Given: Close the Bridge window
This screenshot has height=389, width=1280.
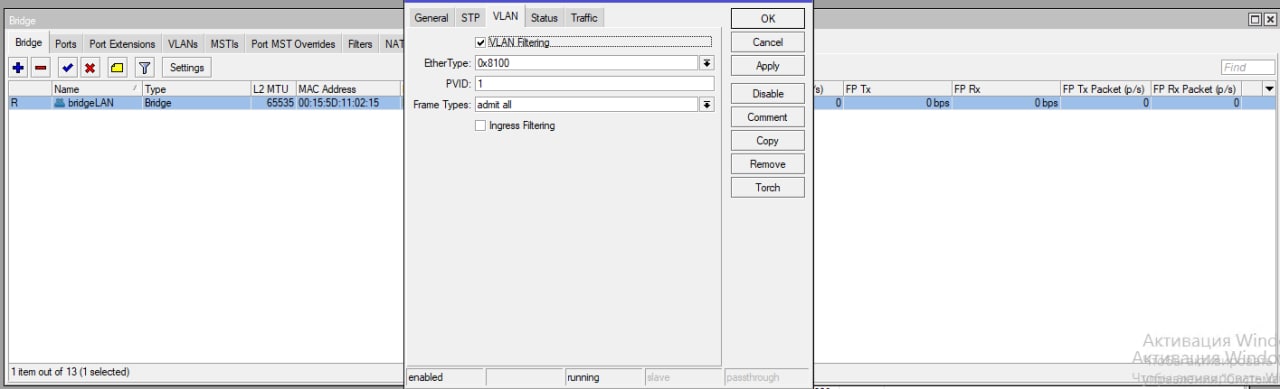Looking at the screenshot, I should click(1270, 19).
